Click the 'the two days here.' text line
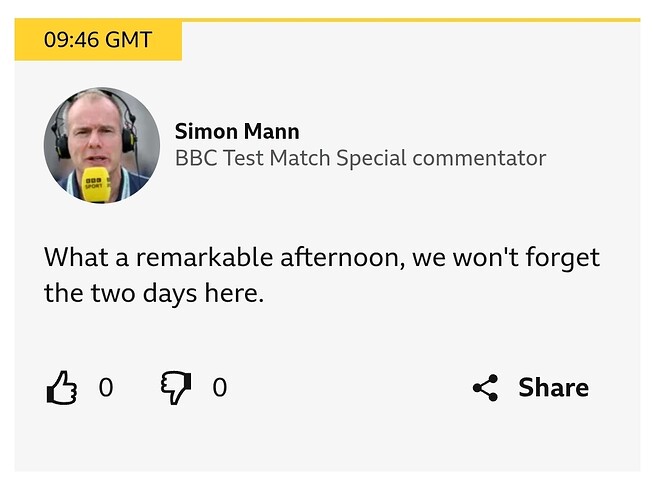654x500 pixels. pos(153,294)
